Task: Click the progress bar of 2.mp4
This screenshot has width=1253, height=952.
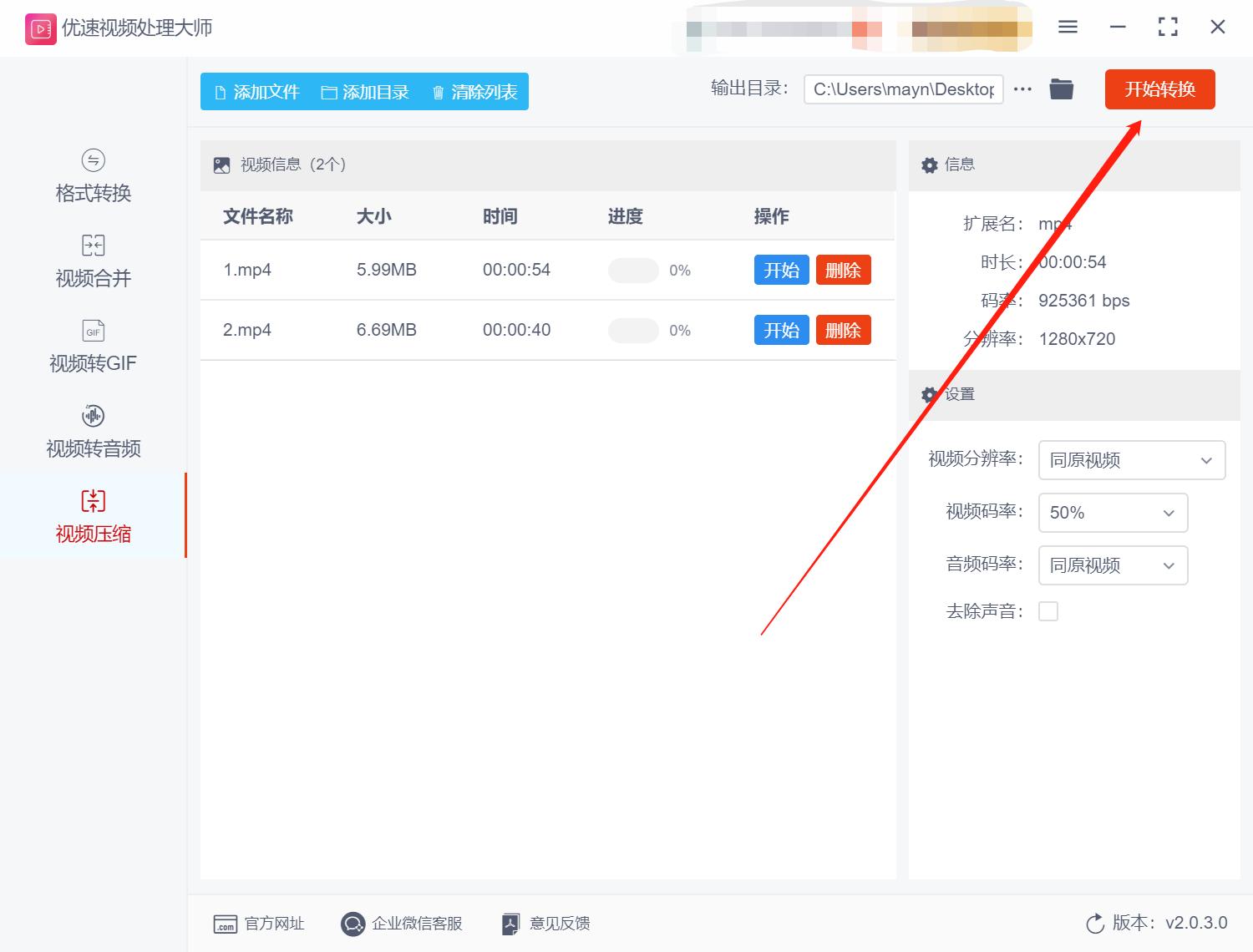Action: pos(632,330)
